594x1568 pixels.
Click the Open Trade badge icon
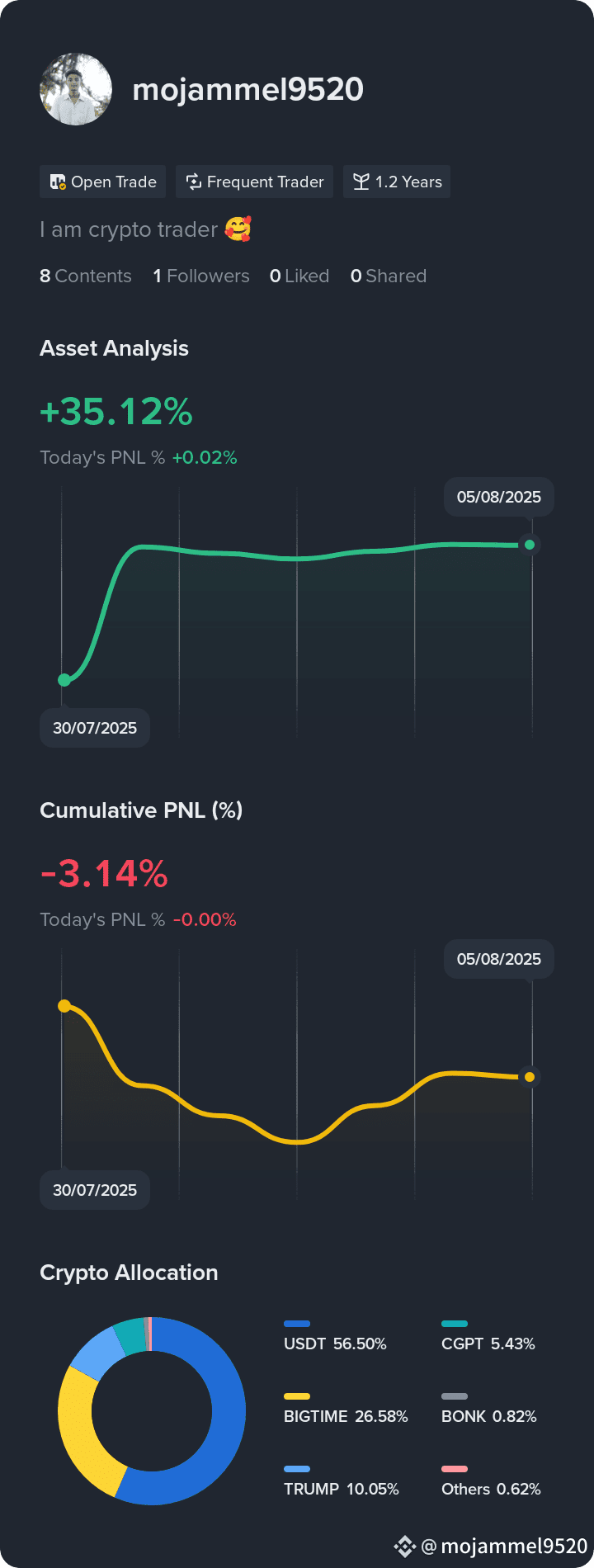[58, 182]
